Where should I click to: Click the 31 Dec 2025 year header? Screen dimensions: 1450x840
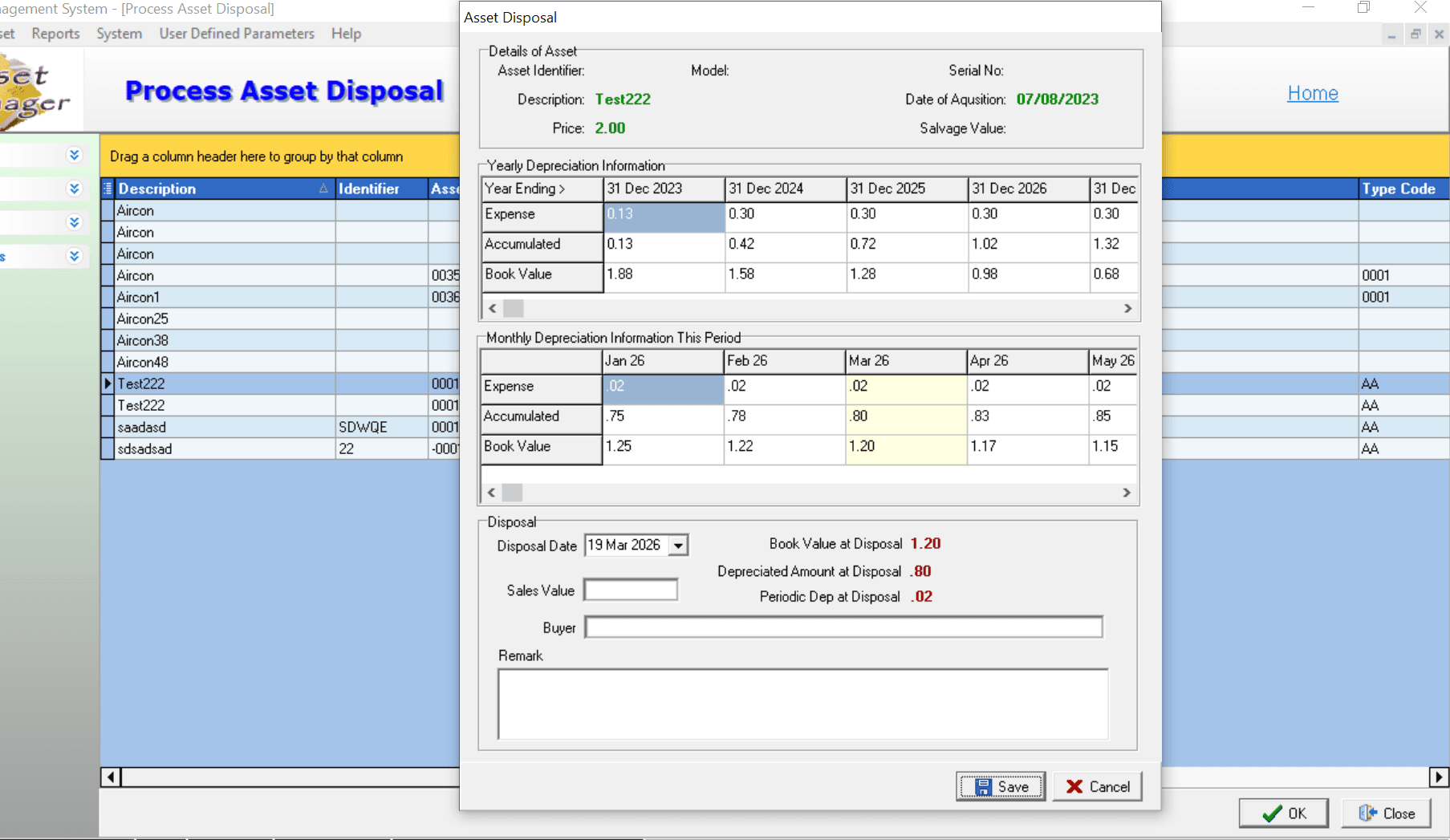click(x=908, y=189)
